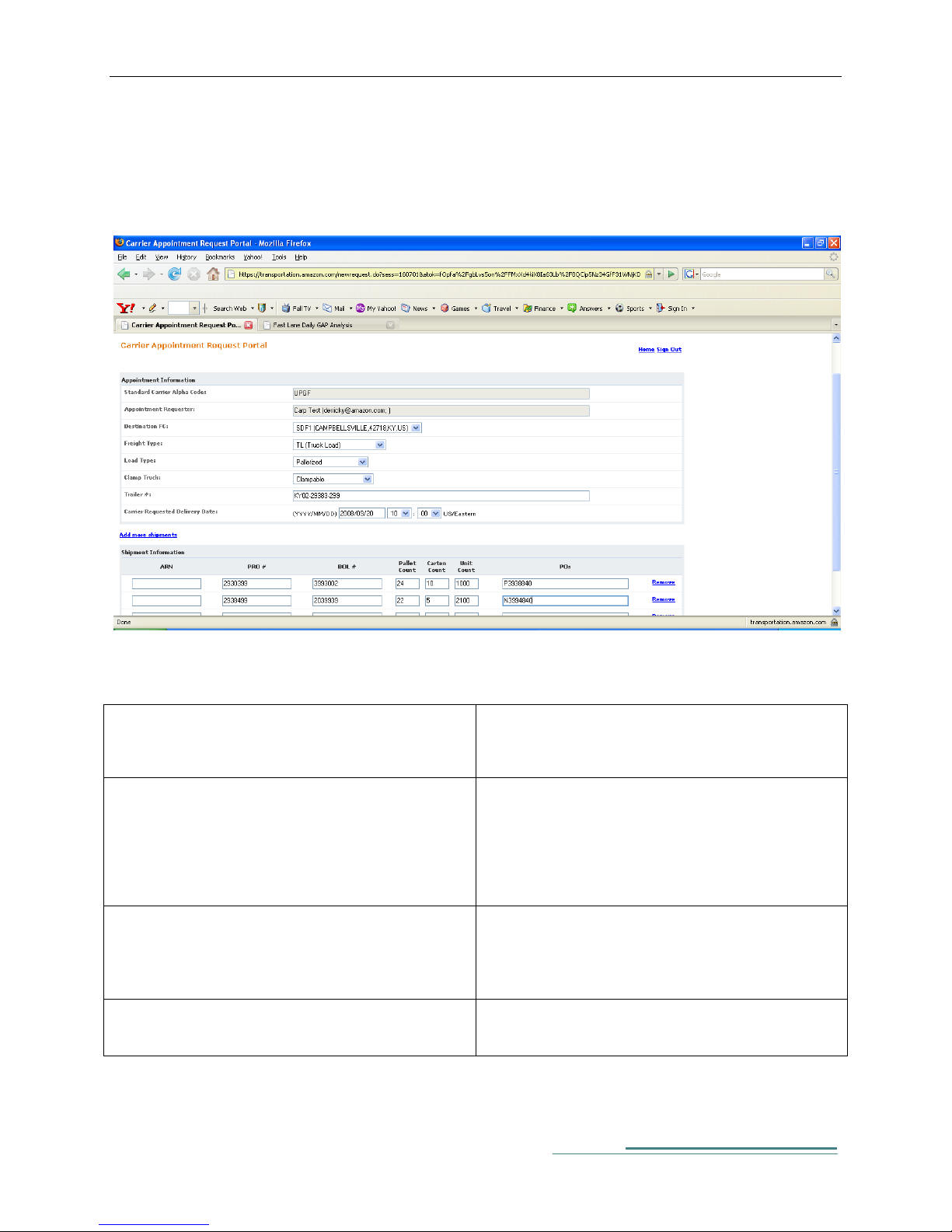Go to the browser Home icon
This screenshot has height=1232, width=952.
(x=213, y=274)
